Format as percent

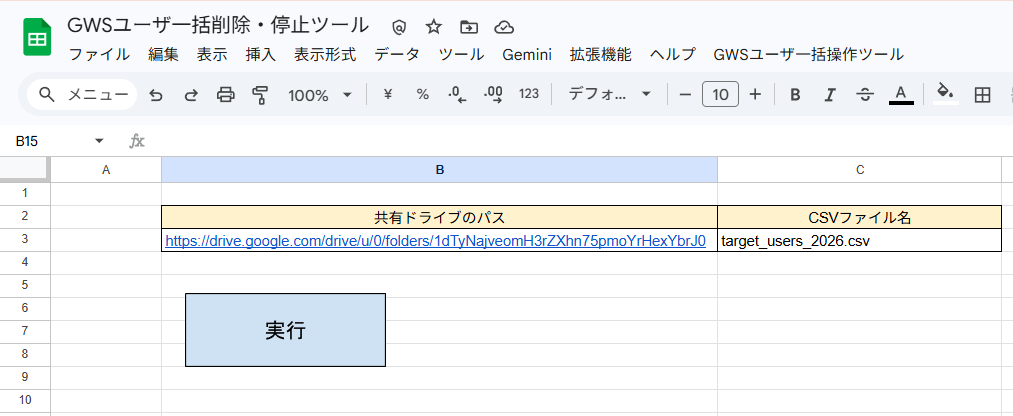(423, 95)
